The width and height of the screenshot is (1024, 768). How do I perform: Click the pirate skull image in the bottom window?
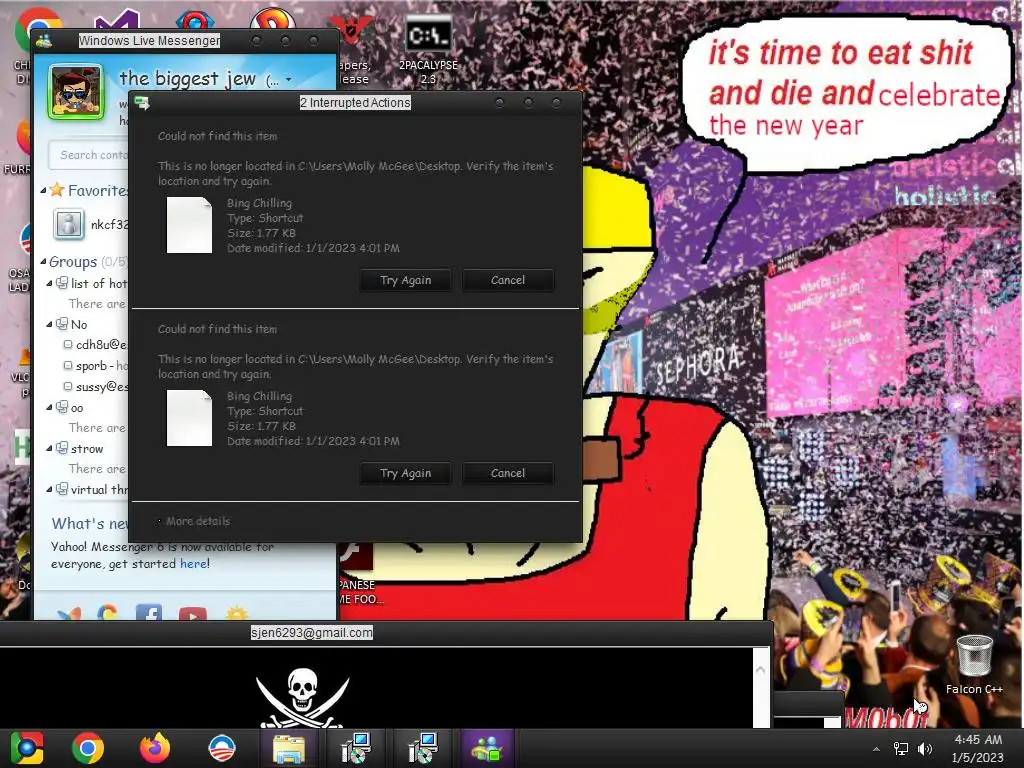pos(302,697)
